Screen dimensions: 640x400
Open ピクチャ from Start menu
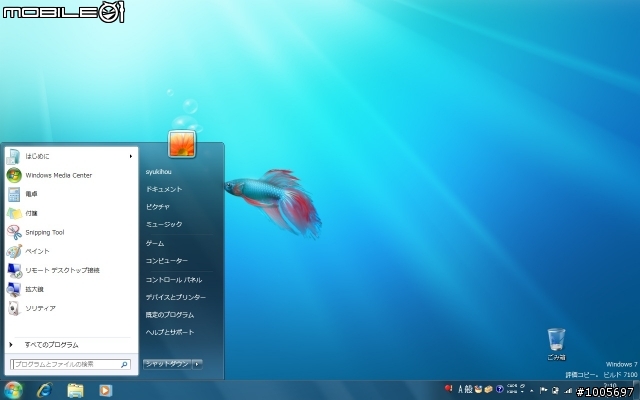click(158, 207)
